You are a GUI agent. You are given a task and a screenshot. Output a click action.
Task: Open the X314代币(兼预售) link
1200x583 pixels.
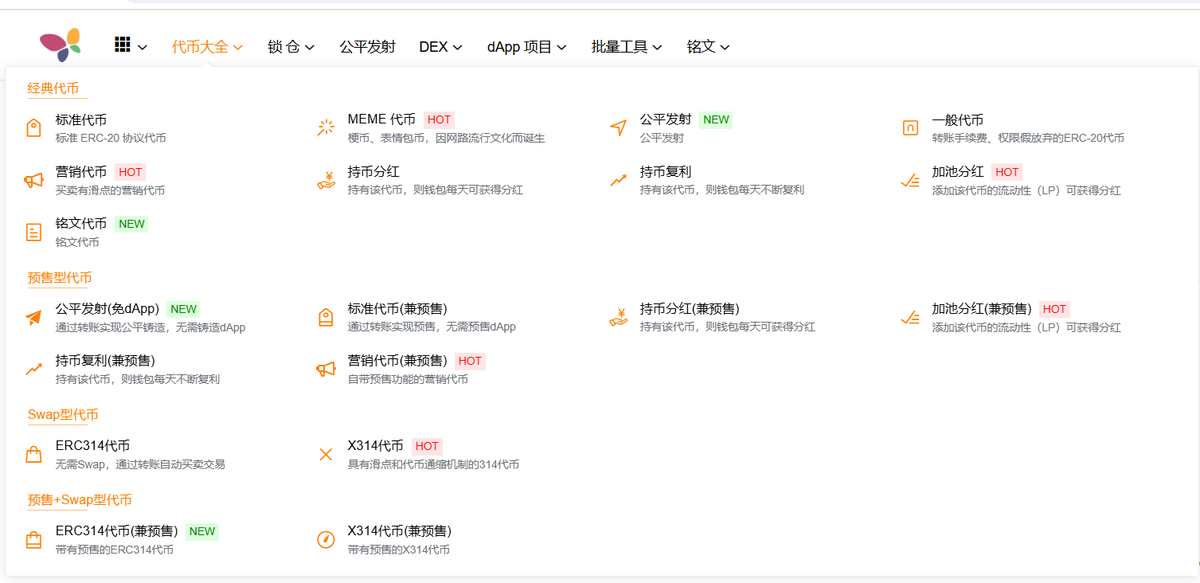399,531
